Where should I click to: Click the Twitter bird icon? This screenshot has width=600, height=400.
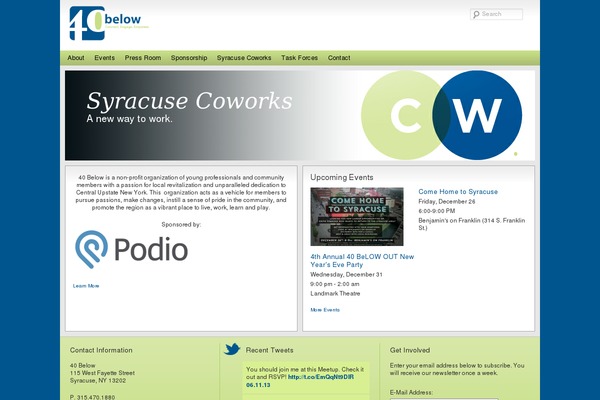tap(232, 349)
